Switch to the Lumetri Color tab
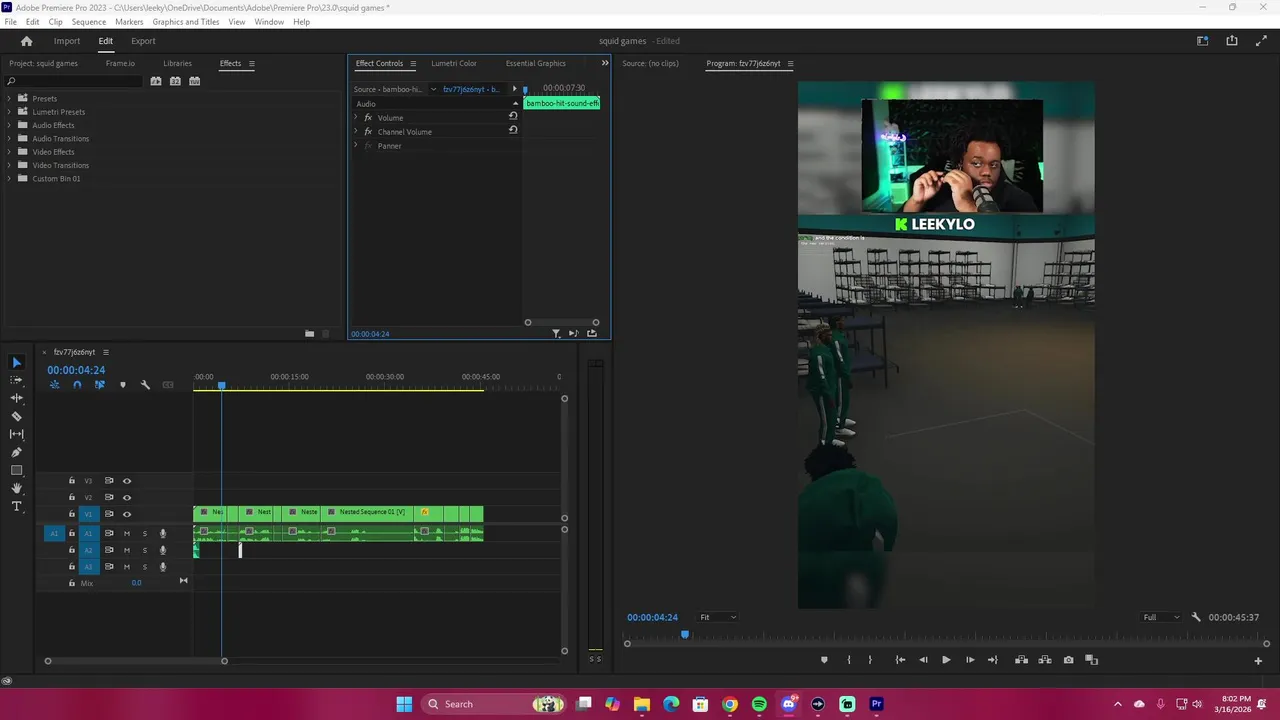This screenshot has width=1280, height=720. (454, 63)
